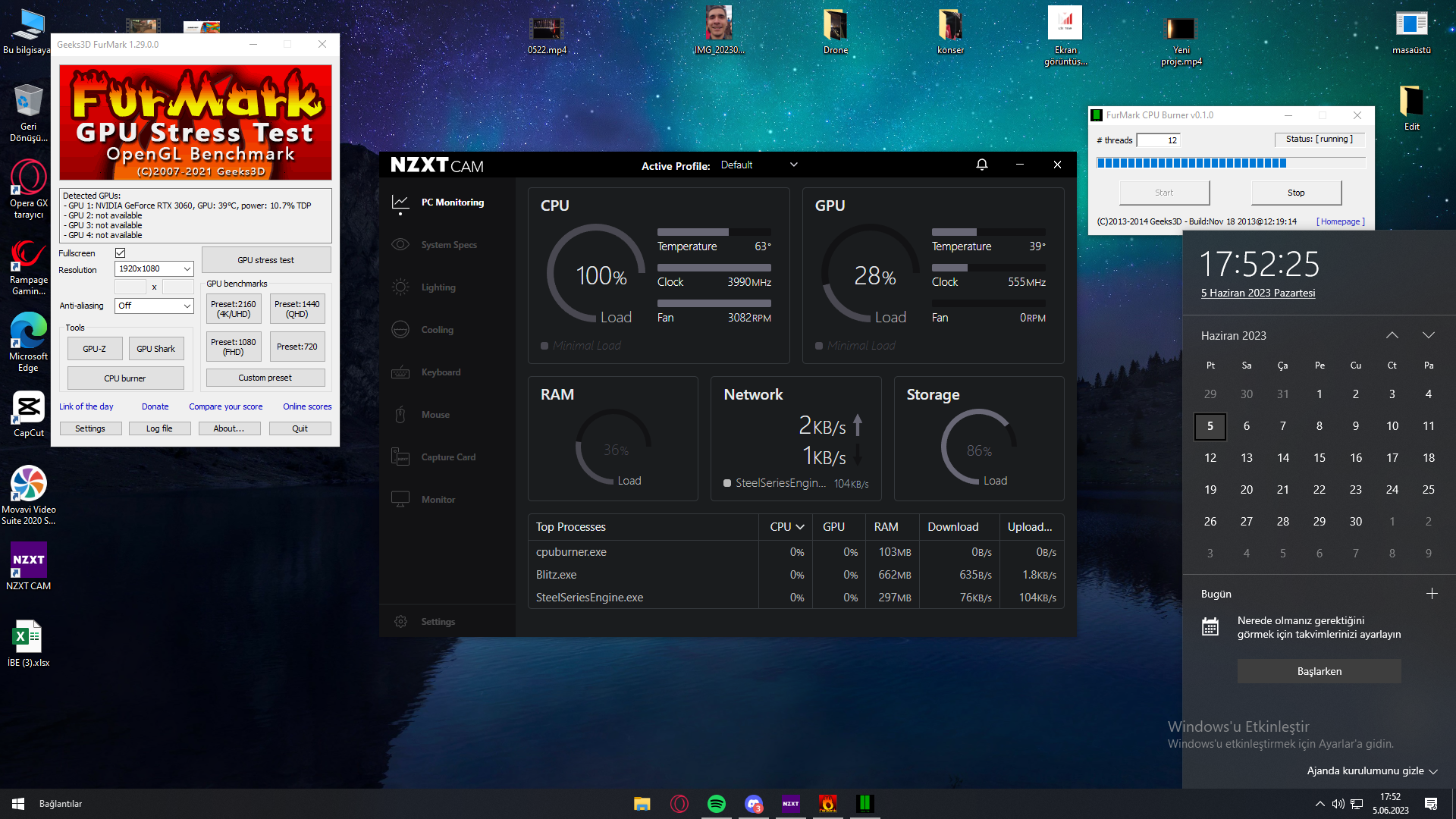Toggle the Fullscreen checkbox in FurMark
Screen dimensions: 1456x819
[120, 253]
